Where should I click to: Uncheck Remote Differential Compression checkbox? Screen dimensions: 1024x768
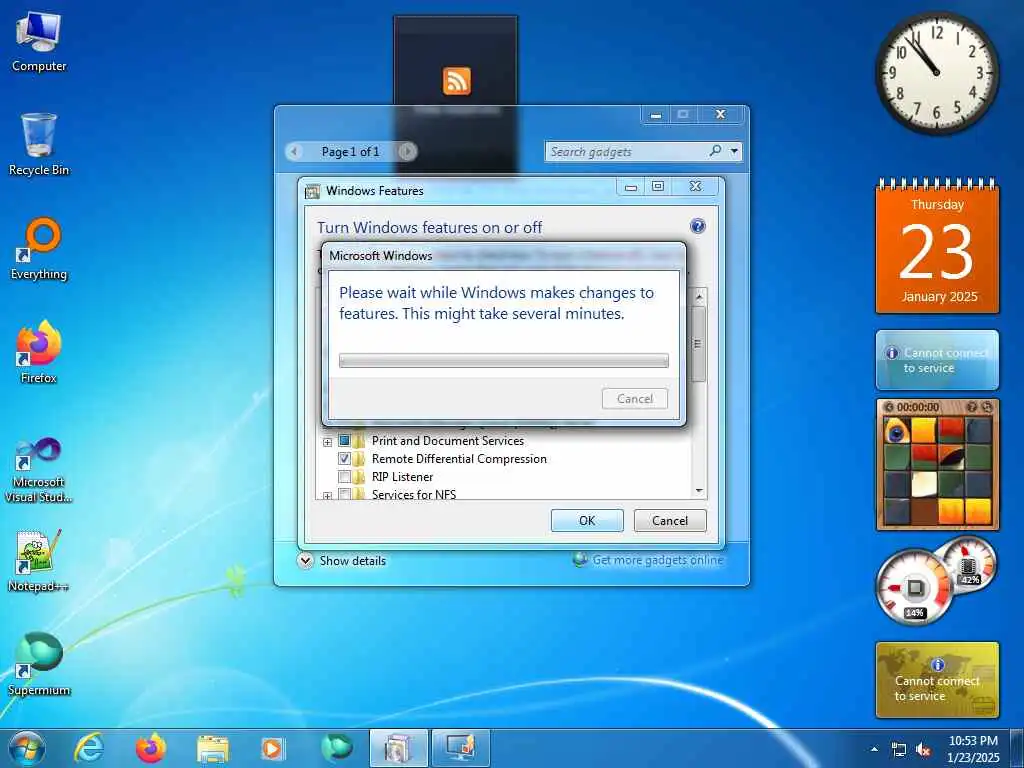344,458
